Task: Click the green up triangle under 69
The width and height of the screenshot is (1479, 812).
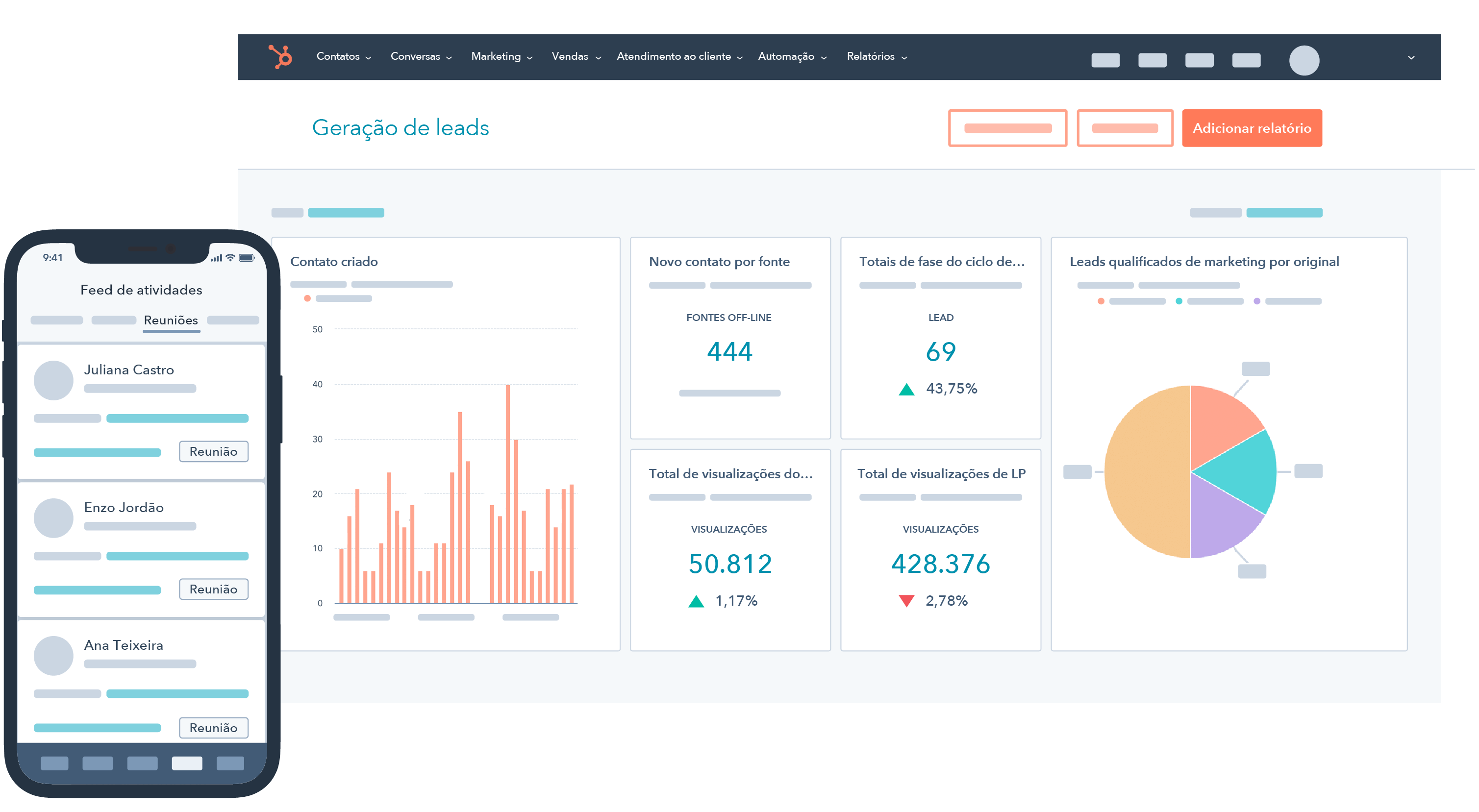Action: [x=906, y=390]
